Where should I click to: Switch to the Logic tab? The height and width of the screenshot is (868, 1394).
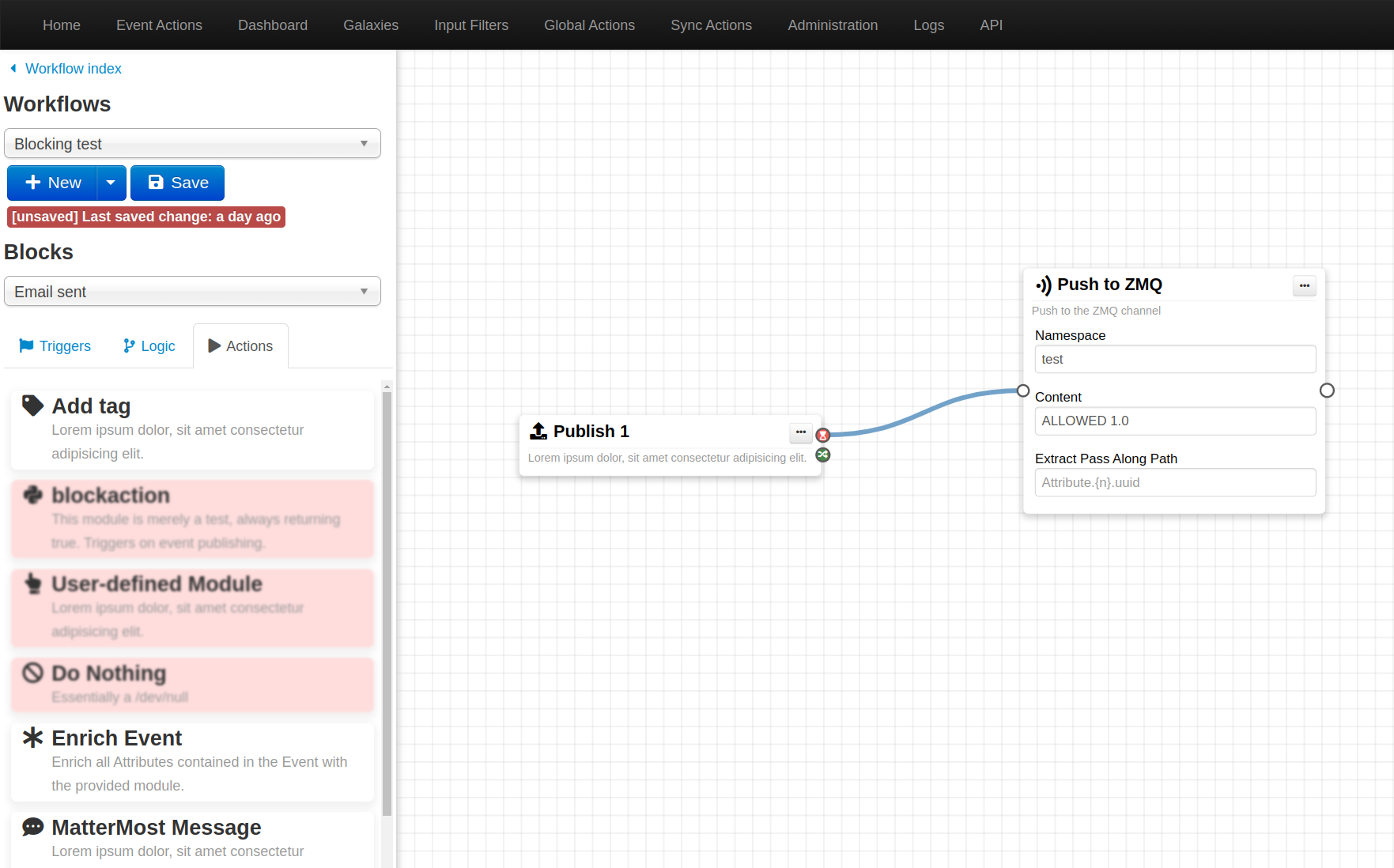click(x=149, y=346)
